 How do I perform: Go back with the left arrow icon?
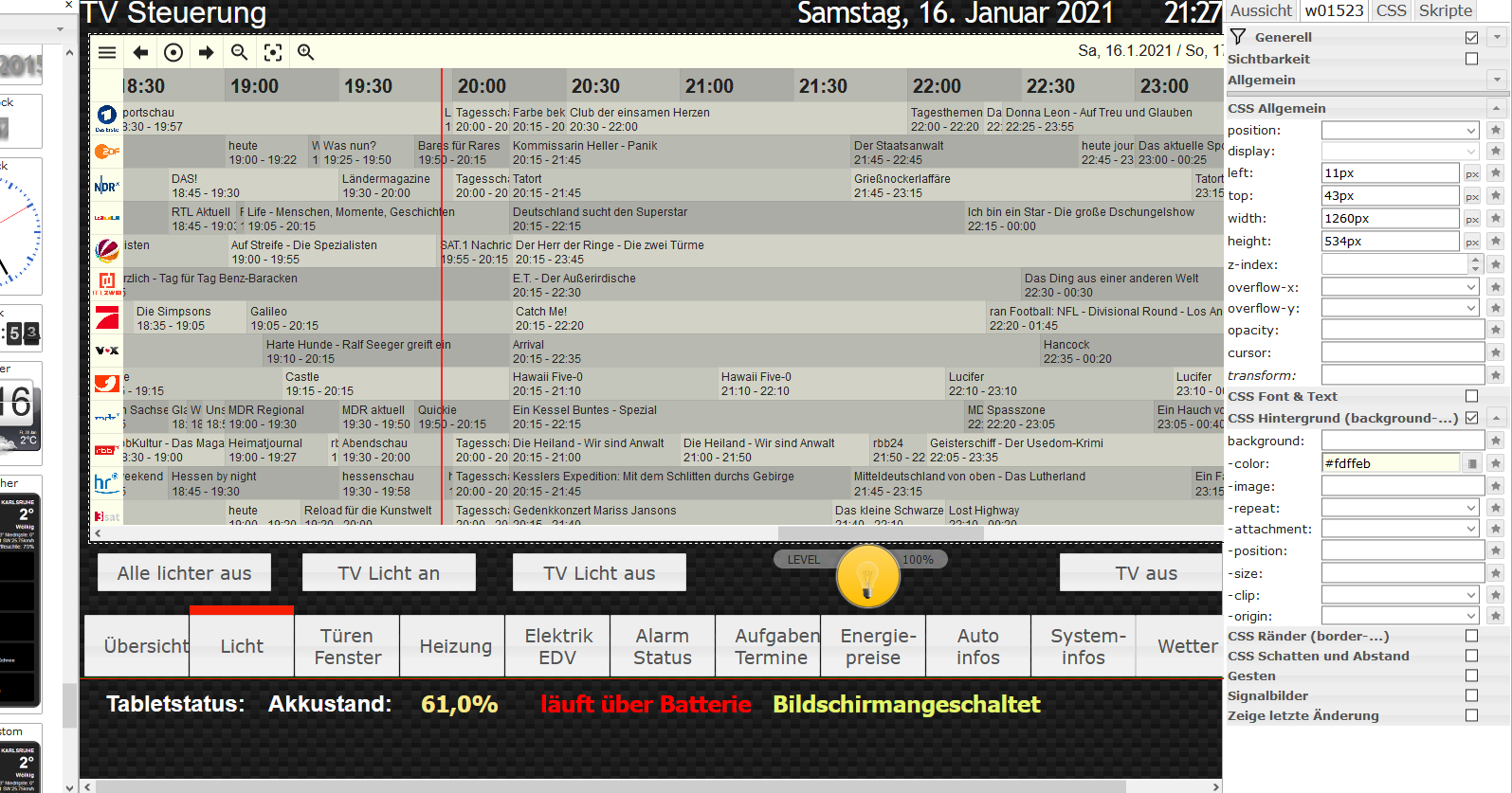point(140,53)
